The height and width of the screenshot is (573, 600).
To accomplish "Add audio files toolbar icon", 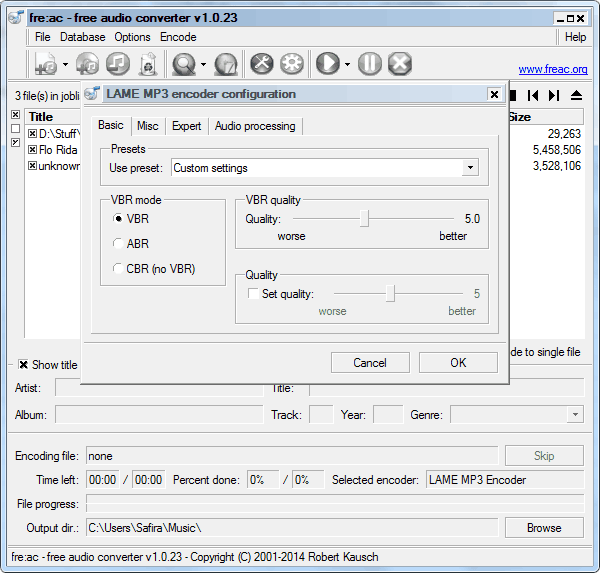I will (x=46, y=64).
